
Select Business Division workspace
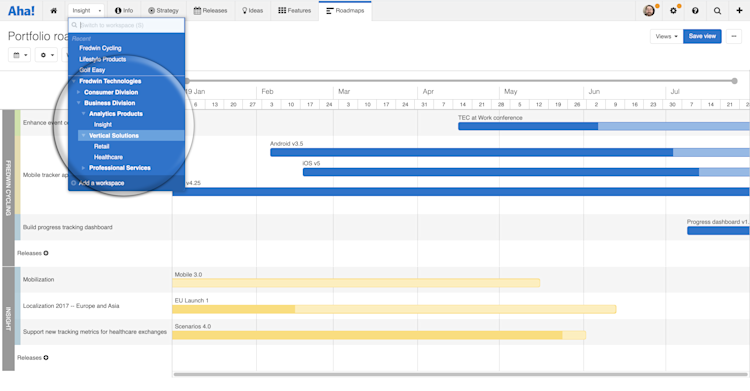tap(110, 103)
